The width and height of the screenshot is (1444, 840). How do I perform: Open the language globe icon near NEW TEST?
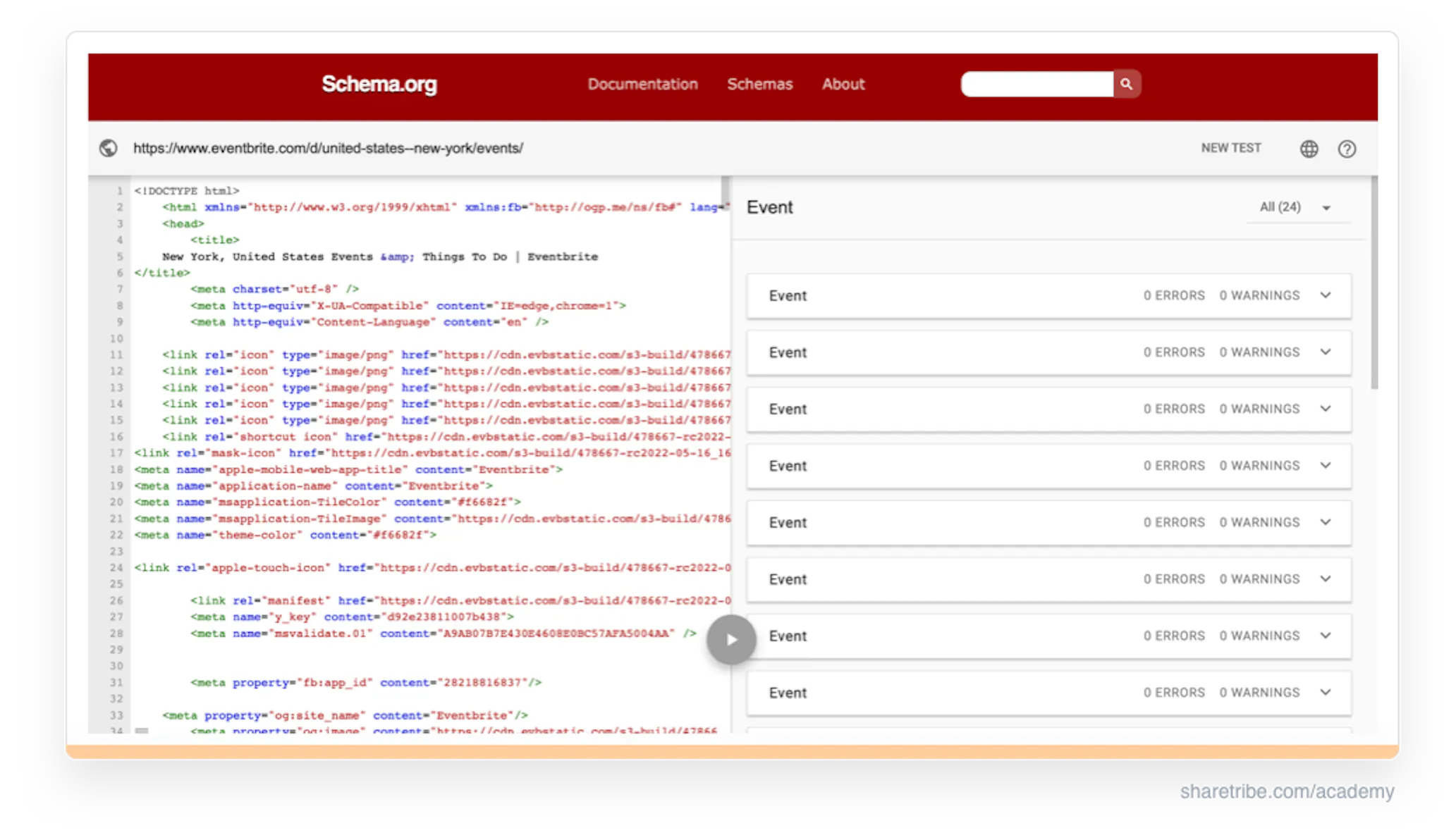1309,149
